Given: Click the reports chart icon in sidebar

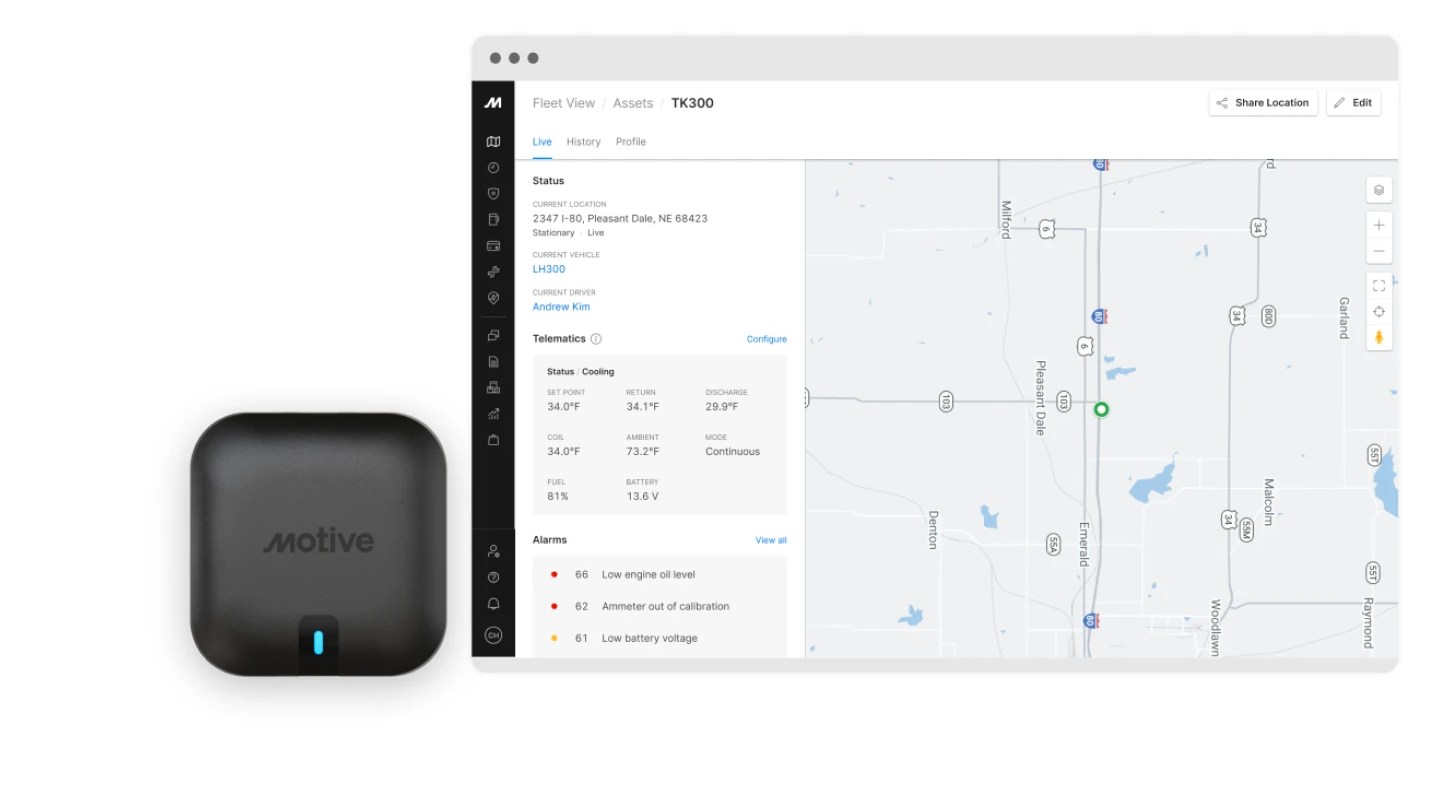Looking at the screenshot, I should 493,413.
